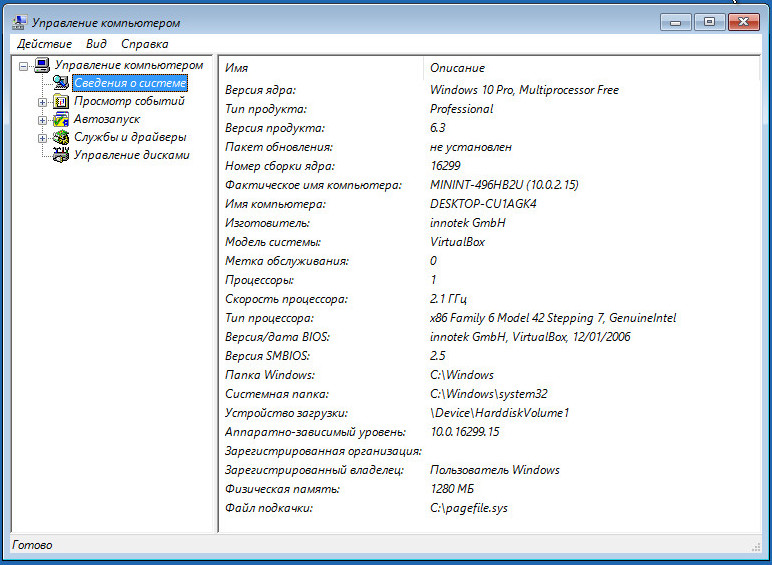Expand the Автозапуск tree node
Image resolution: width=772 pixels, height=565 pixels.
[x=42, y=120]
